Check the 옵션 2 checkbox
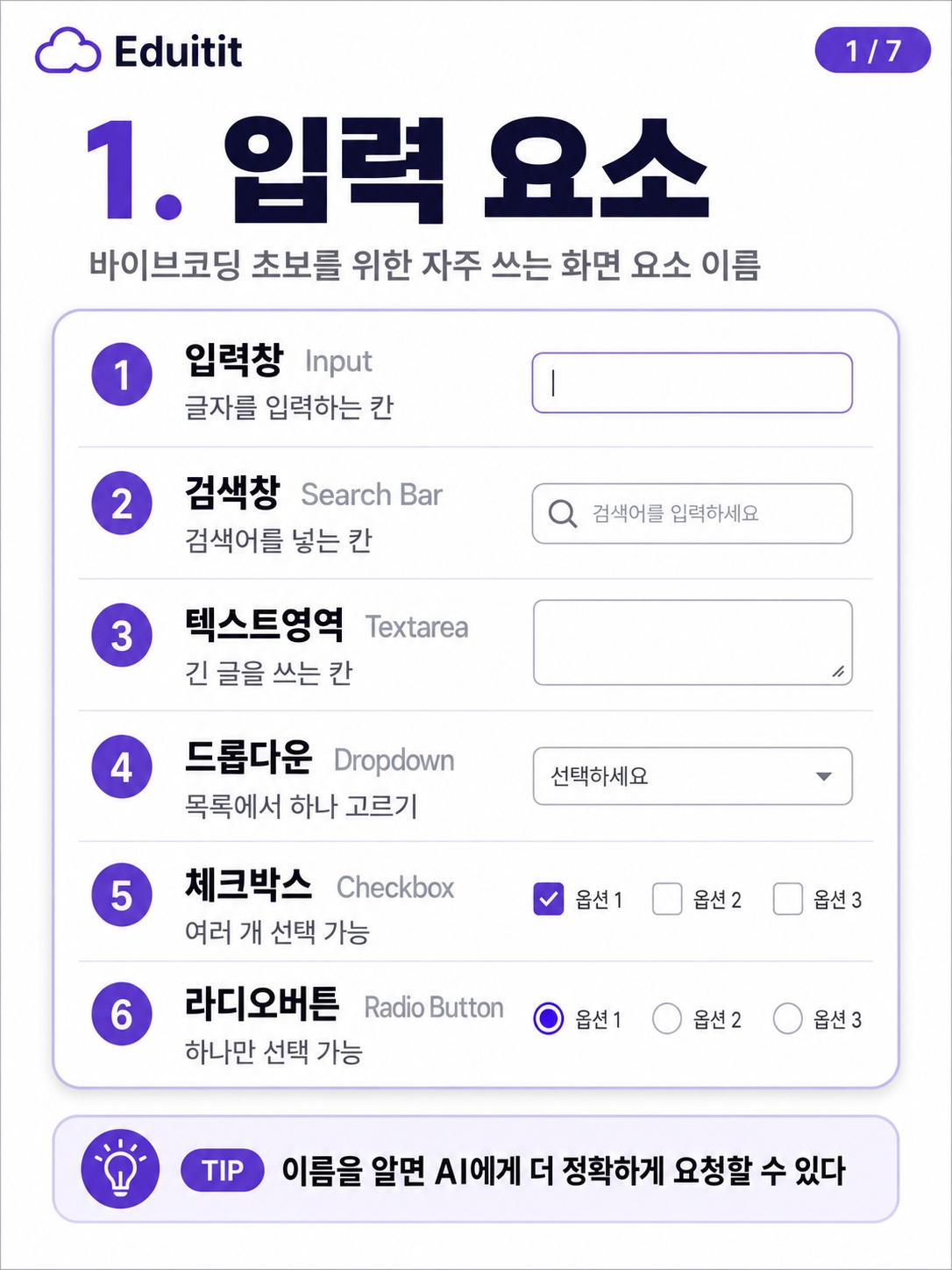The image size is (952, 1270). (x=667, y=899)
